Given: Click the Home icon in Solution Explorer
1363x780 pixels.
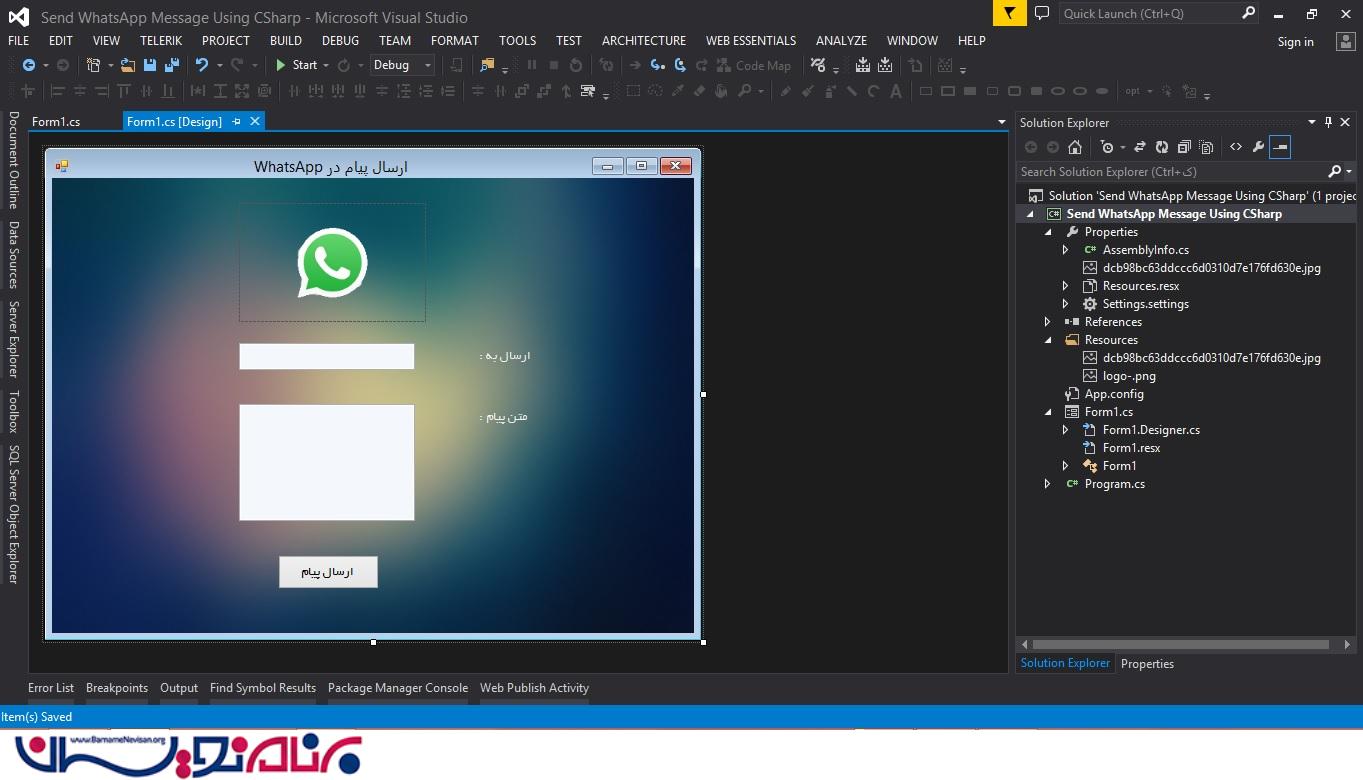Looking at the screenshot, I should tap(1075, 147).
